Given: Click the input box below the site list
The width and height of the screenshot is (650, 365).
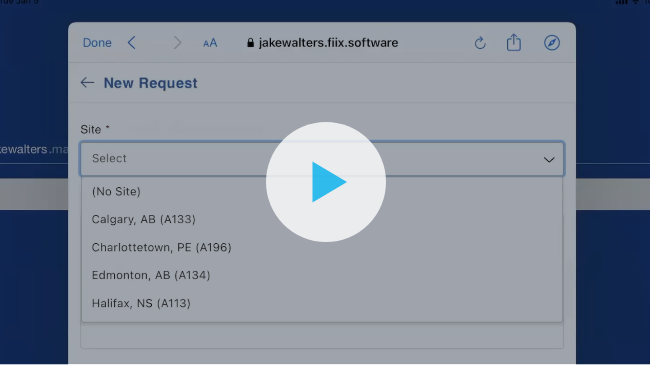Looking at the screenshot, I should coord(322,336).
